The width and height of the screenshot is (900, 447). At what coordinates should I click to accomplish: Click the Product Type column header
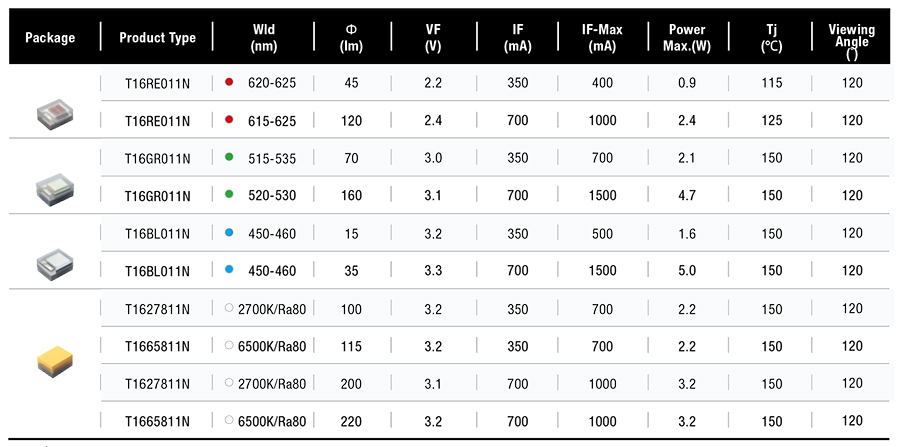pos(157,38)
